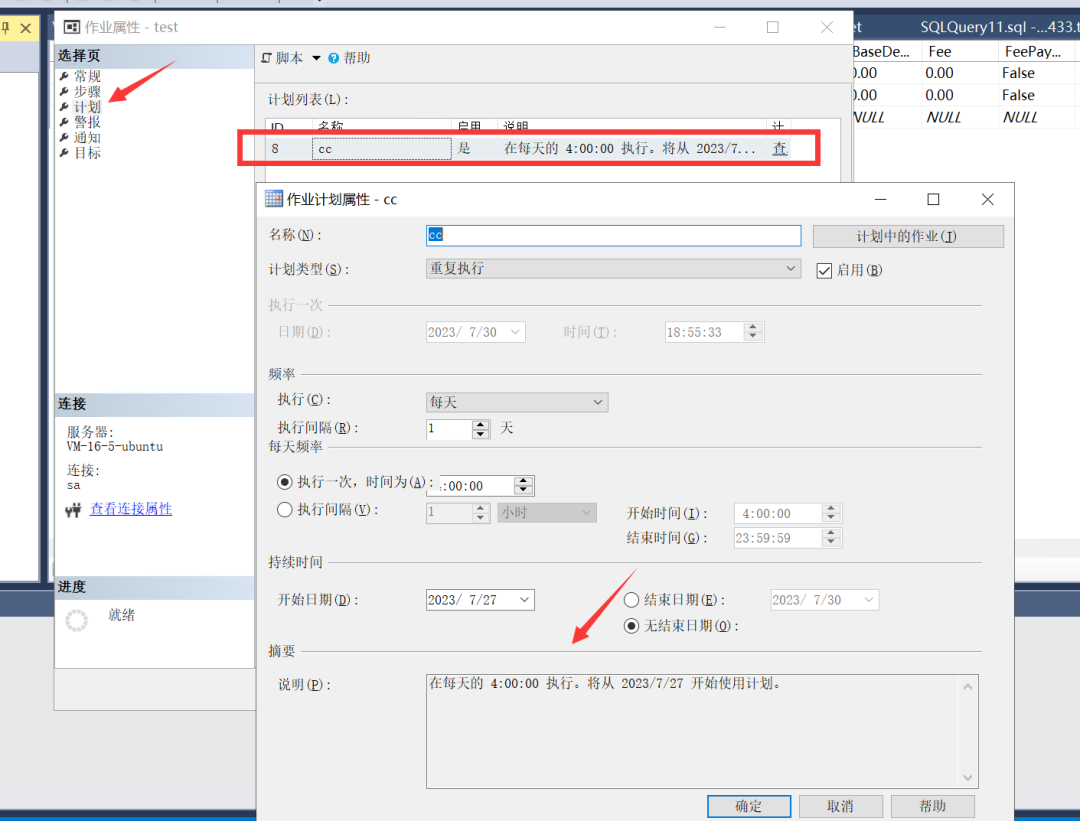This screenshot has height=821, width=1080.
Task: Click the wrench icon beside 目标
Action: click(x=64, y=153)
